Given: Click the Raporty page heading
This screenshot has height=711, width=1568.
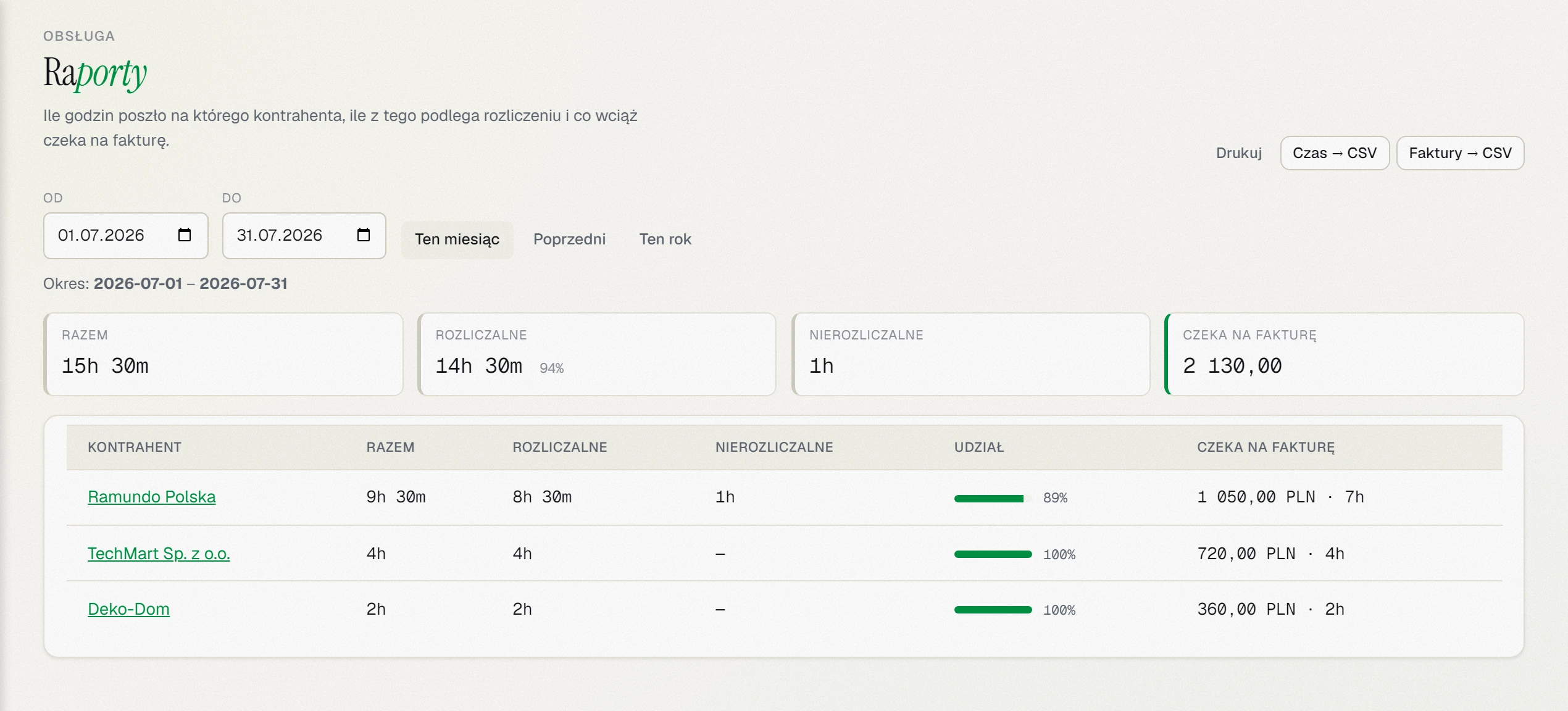Looking at the screenshot, I should click(95, 73).
